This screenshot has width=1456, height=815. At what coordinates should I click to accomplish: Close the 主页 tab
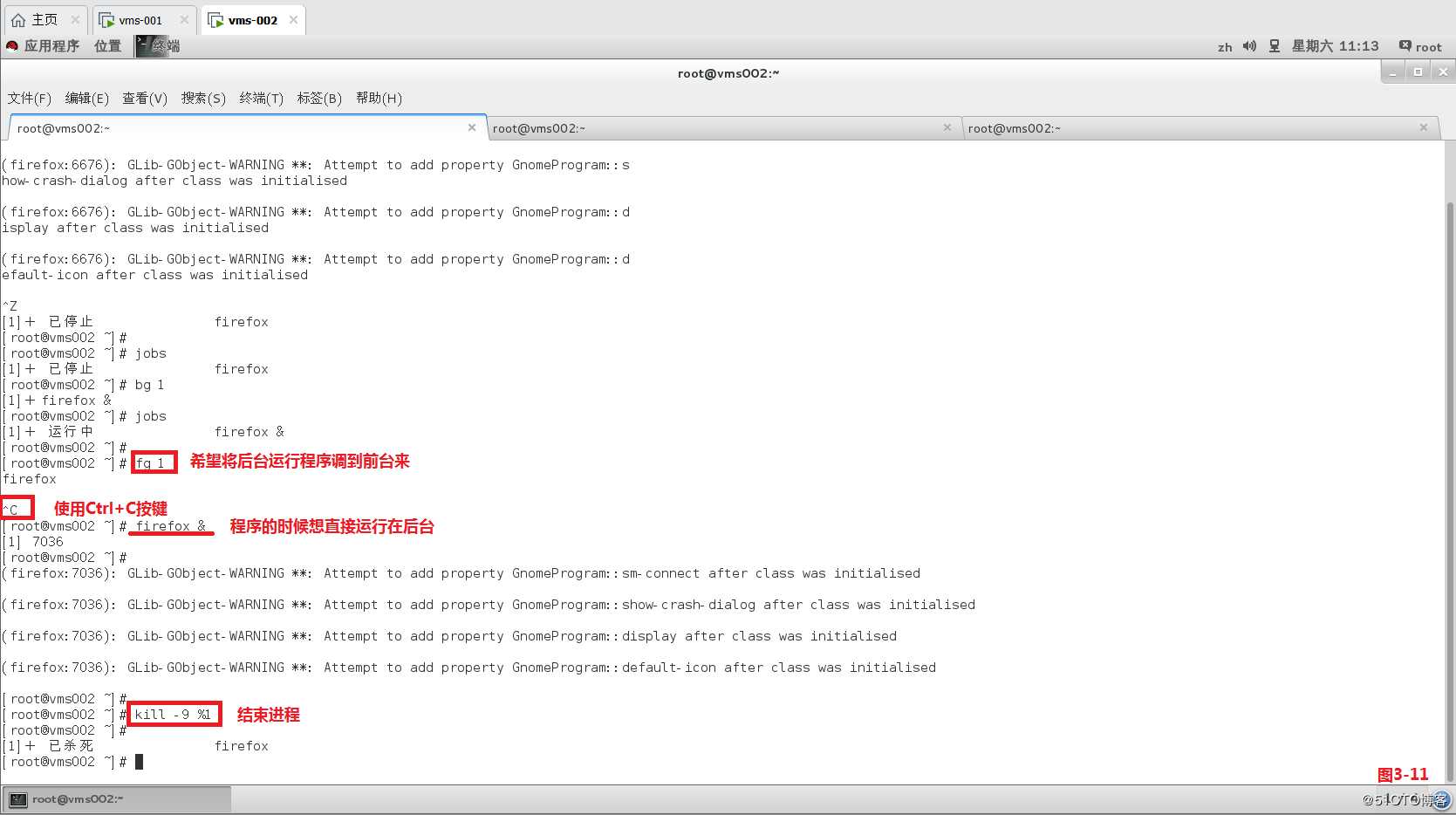pyautogui.click(x=75, y=19)
